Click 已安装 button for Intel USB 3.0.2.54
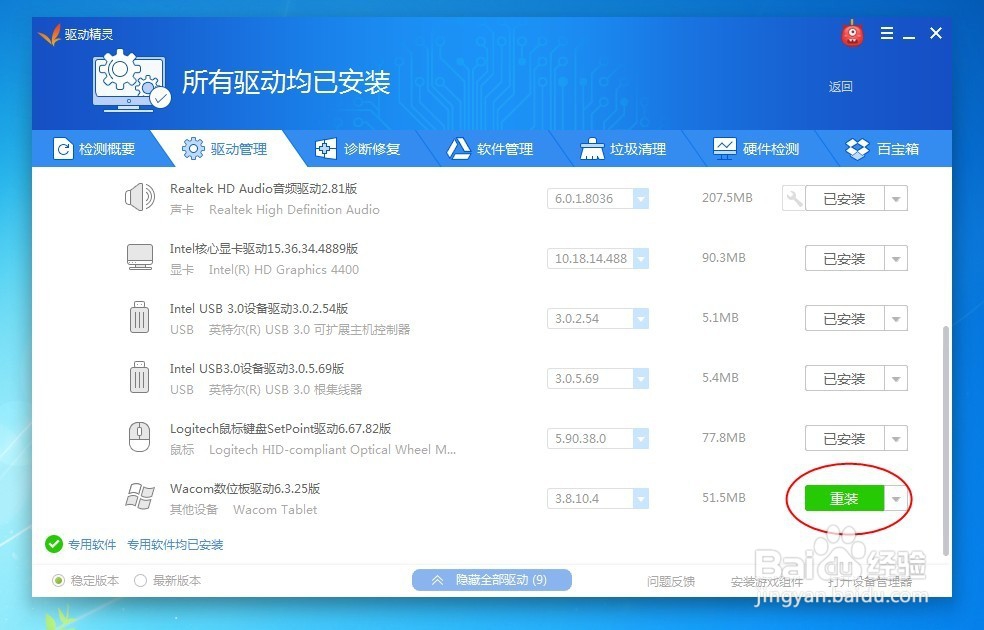Viewport: 984px width, 630px height. point(845,319)
